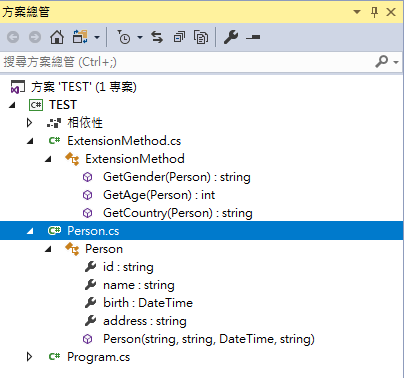The width and height of the screenshot is (404, 378).
Task: Select the 相依性 dependencies item
Action: (x=85, y=123)
